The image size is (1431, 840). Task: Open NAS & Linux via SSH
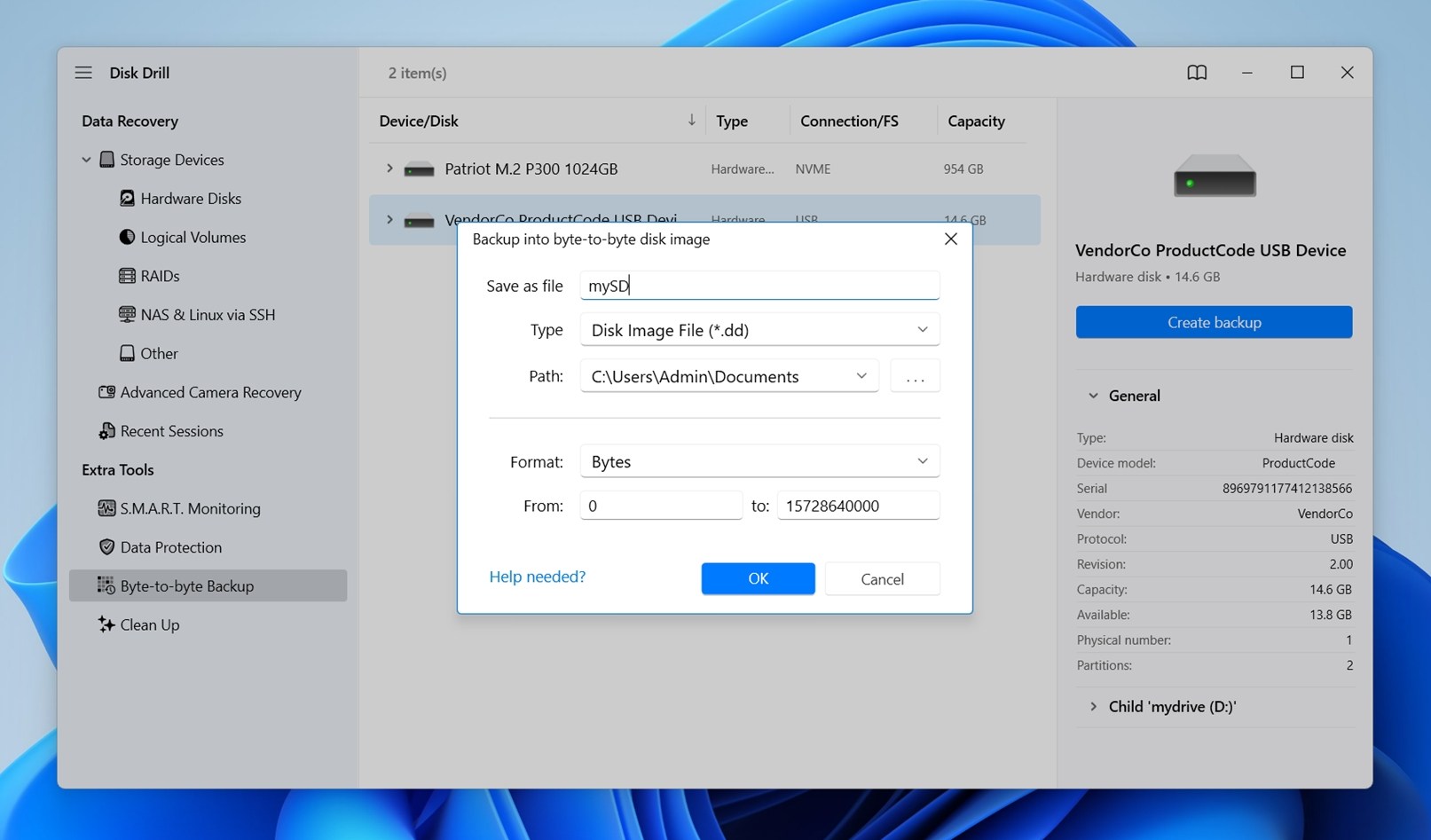click(208, 314)
